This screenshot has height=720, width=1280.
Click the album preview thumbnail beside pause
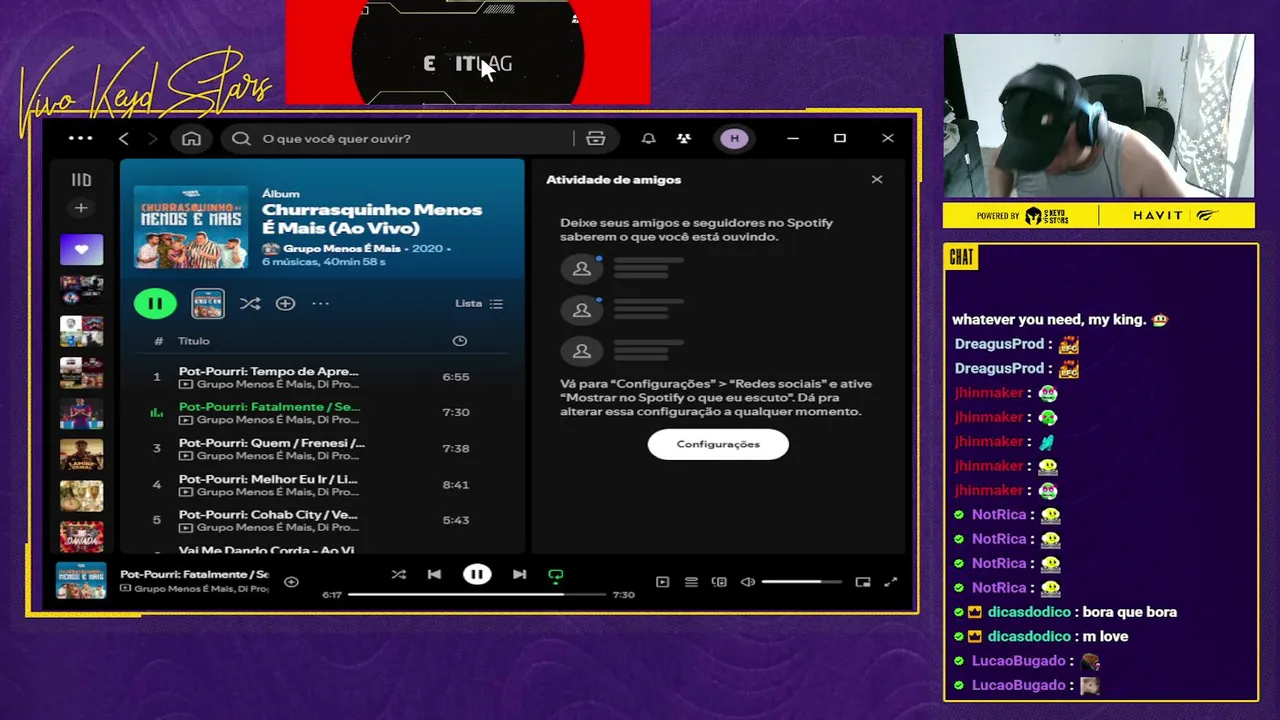(208, 303)
